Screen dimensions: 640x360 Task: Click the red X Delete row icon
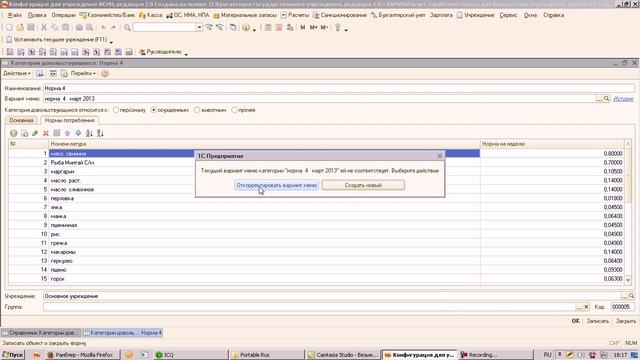[x=46, y=133]
